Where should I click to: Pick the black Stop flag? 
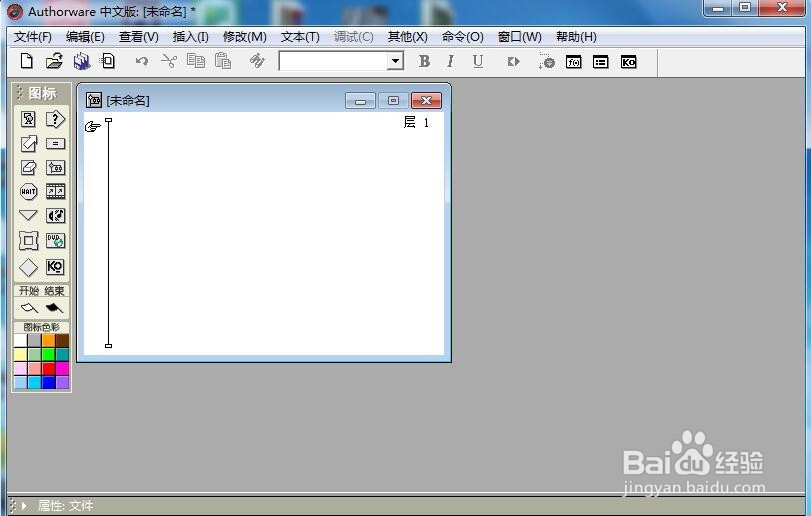[x=54, y=308]
